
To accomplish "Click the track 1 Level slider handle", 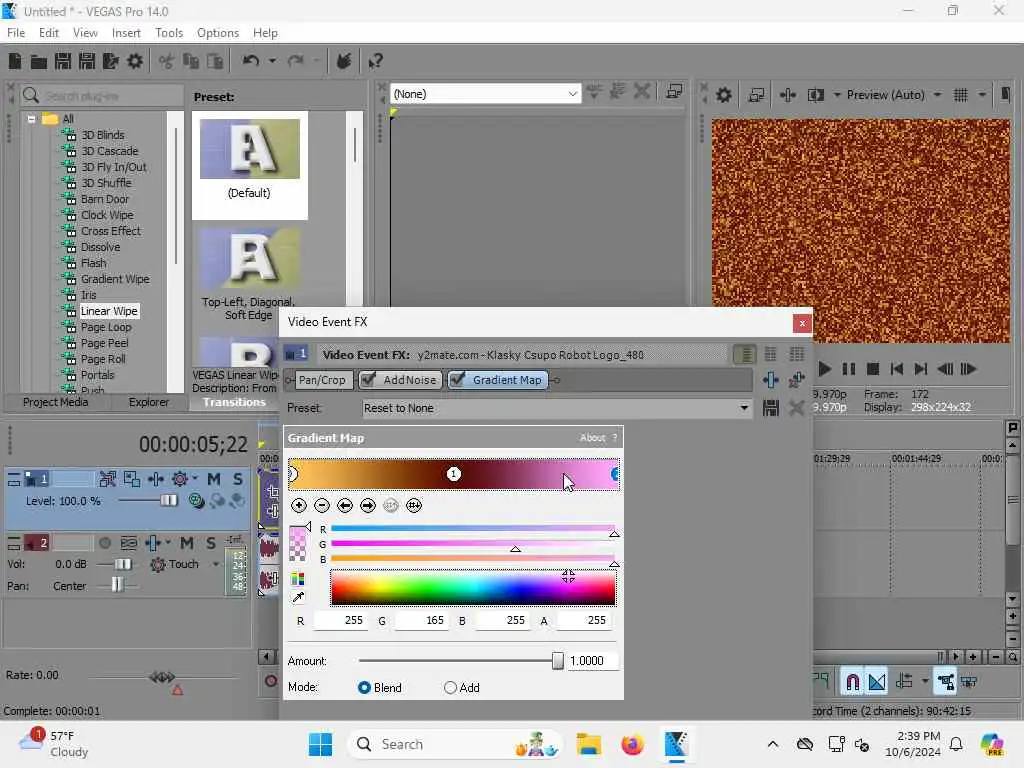I will (168, 501).
